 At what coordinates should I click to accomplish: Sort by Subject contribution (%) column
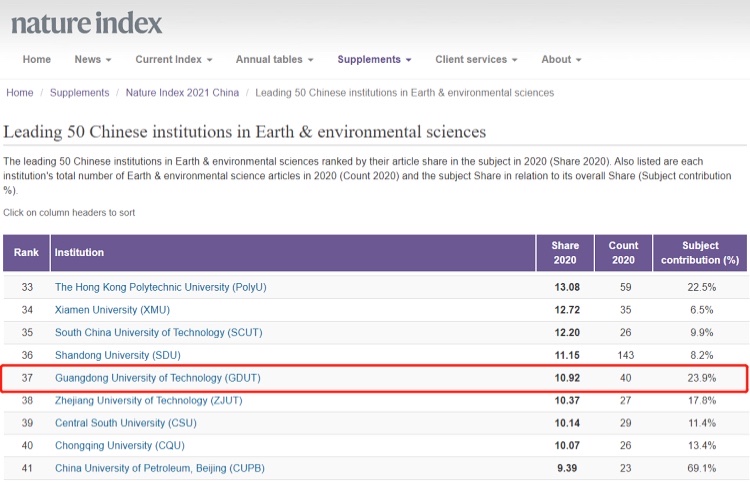[x=700, y=252]
